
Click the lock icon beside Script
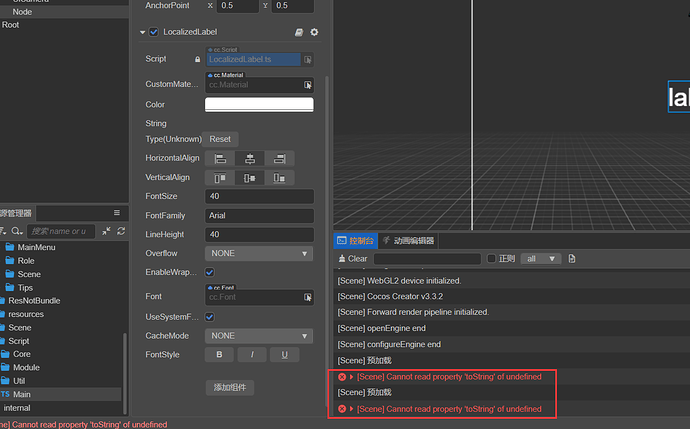click(198, 59)
